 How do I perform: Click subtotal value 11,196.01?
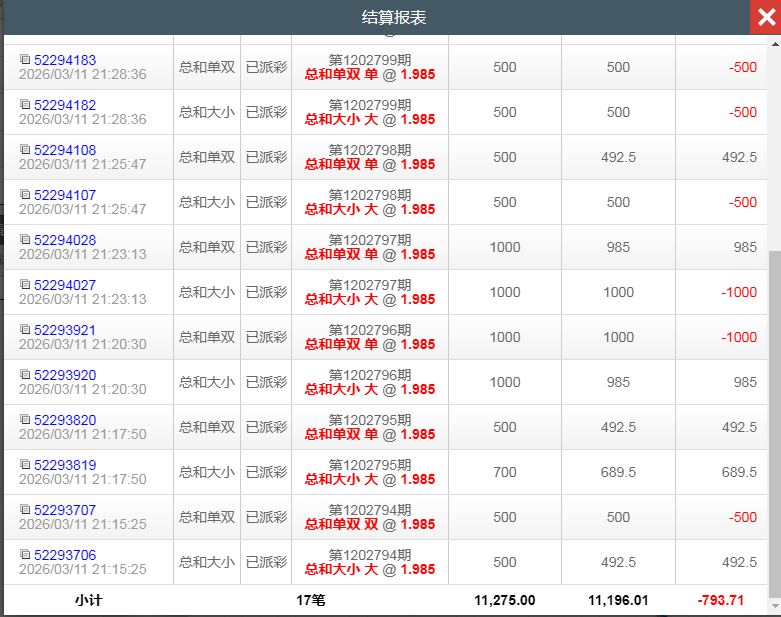click(618, 601)
